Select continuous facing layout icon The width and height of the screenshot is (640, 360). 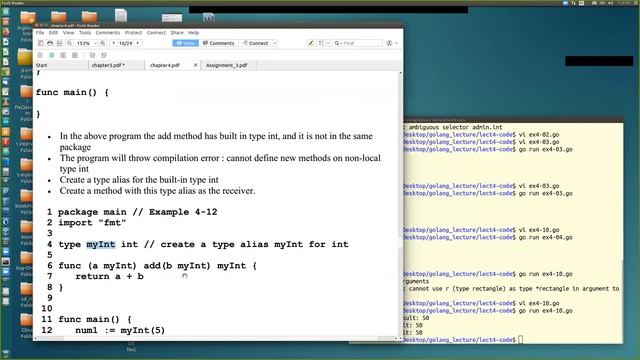[75, 55]
